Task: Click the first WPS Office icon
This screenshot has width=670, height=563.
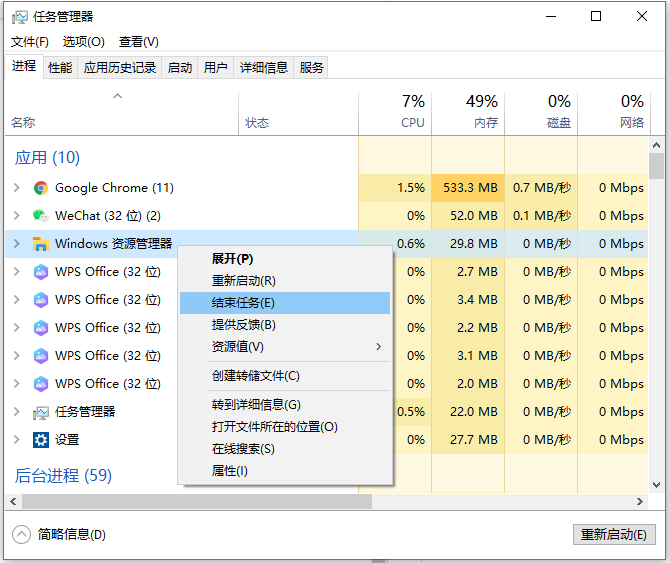Action: [x=41, y=272]
